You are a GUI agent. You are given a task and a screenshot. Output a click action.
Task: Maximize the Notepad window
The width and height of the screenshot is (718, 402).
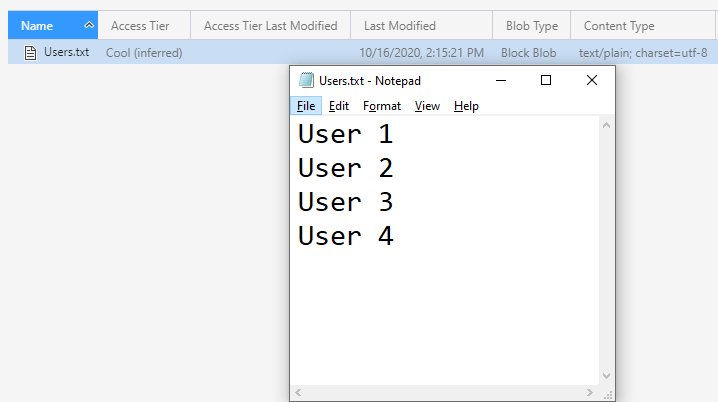(546, 81)
